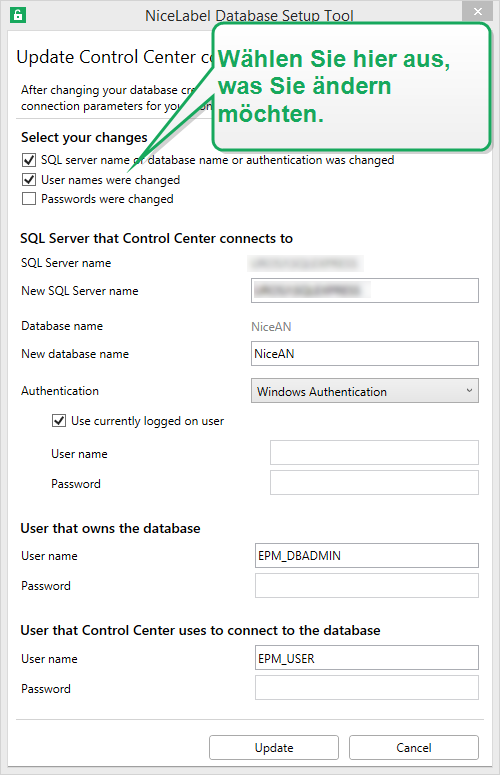Click the Cancel button
The height and width of the screenshot is (775, 500).
tap(414, 747)
